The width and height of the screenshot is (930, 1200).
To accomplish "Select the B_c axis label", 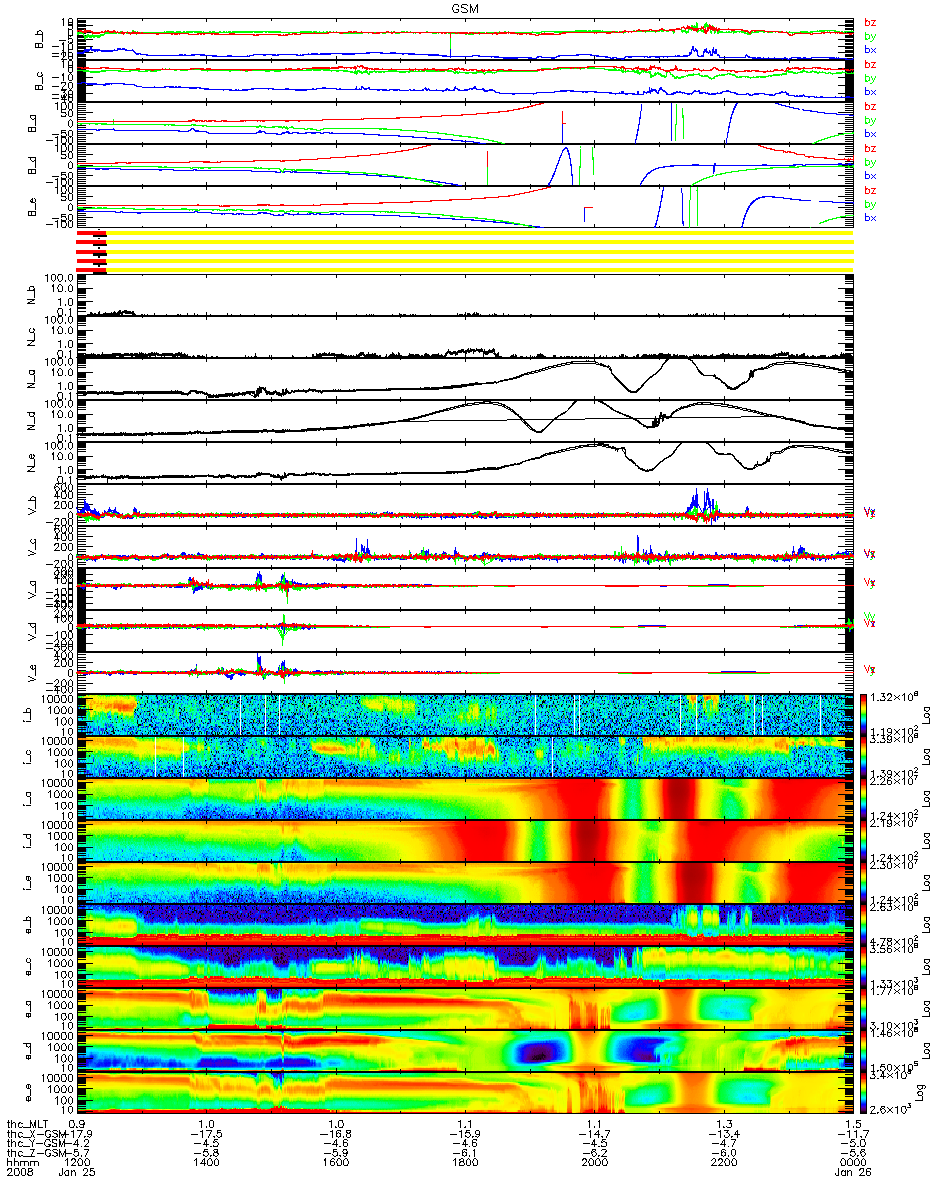I will 40,81.
